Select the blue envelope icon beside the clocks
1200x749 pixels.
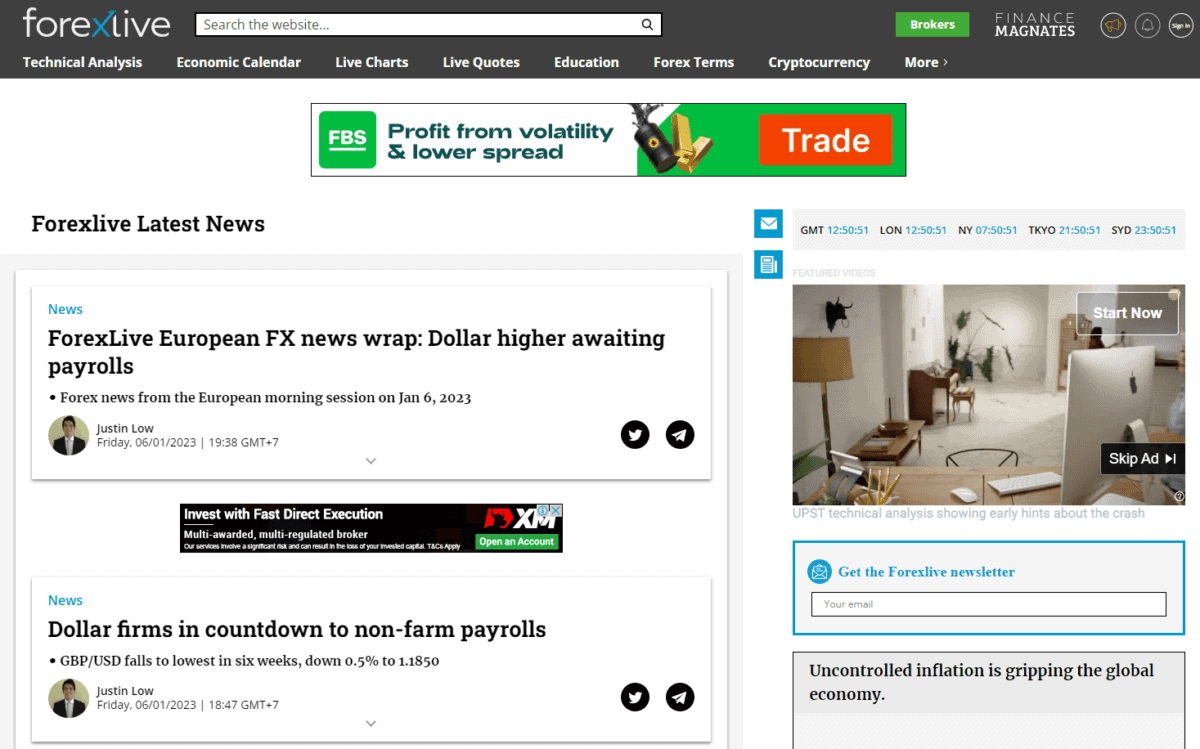coord(768,224)
